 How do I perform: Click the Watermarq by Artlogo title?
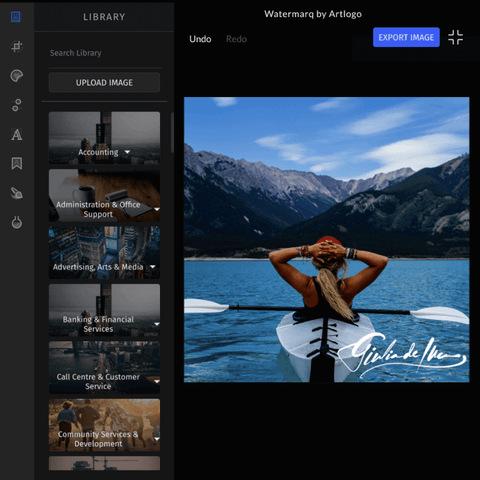[313, 14]
